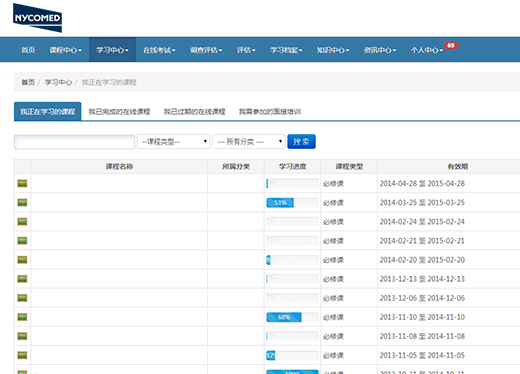This screenshot has width=520, height=374.
Task: Click course icon in 2014-02-20 row
Action: (22, 260)
